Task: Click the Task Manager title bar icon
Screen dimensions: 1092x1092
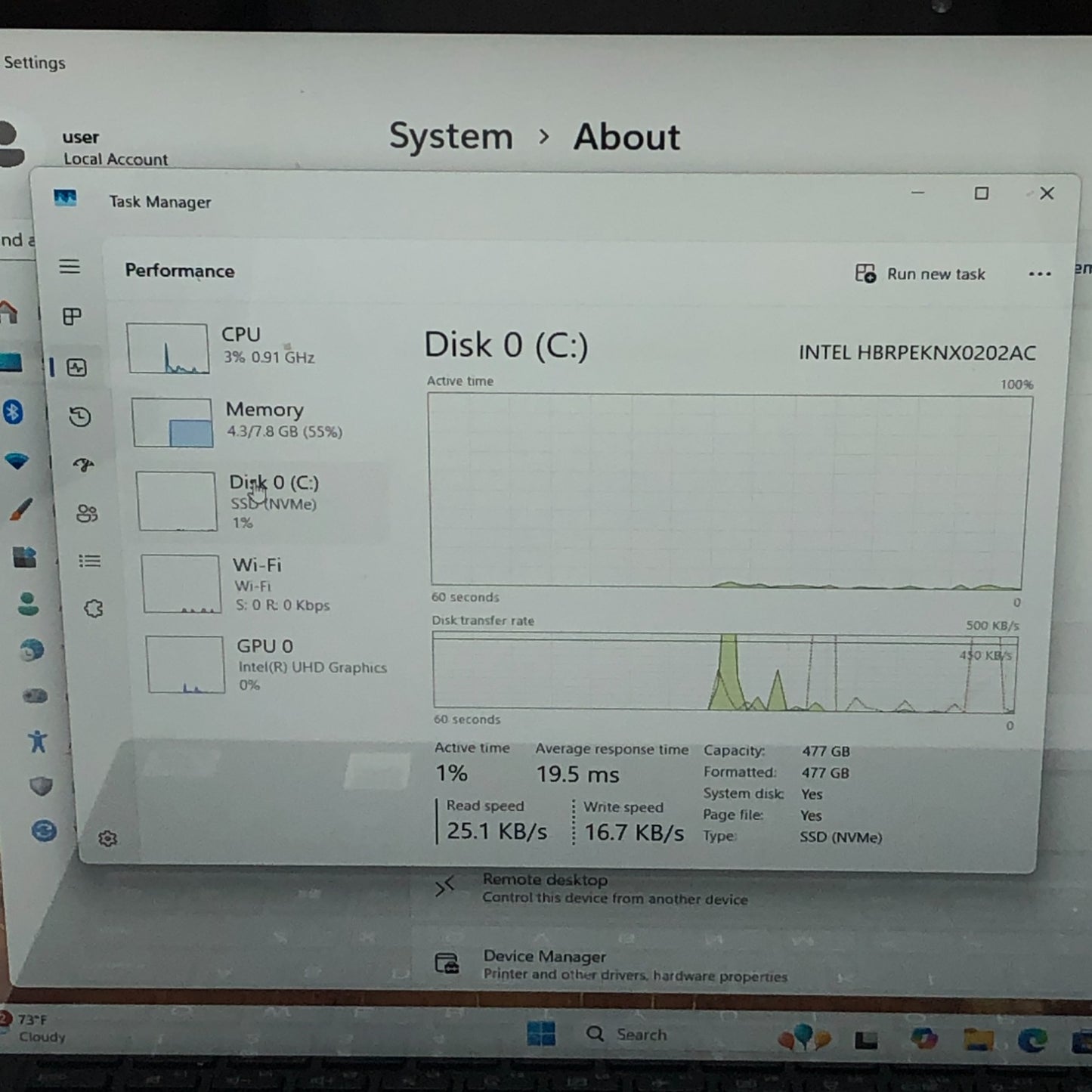Action: click(x=65, y=198)
